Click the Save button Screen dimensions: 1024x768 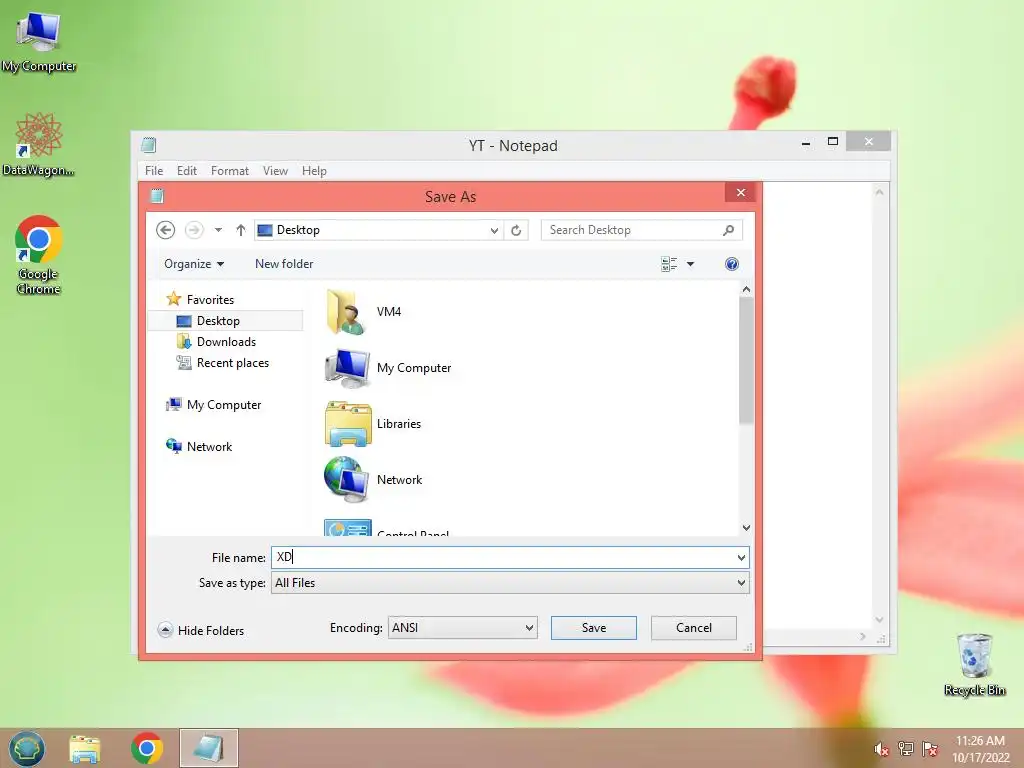[x=594, y=628]
